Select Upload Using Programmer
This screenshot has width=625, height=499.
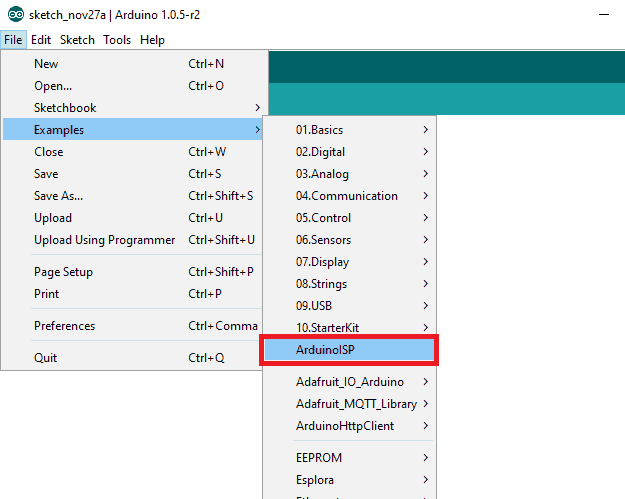(132, 240)
